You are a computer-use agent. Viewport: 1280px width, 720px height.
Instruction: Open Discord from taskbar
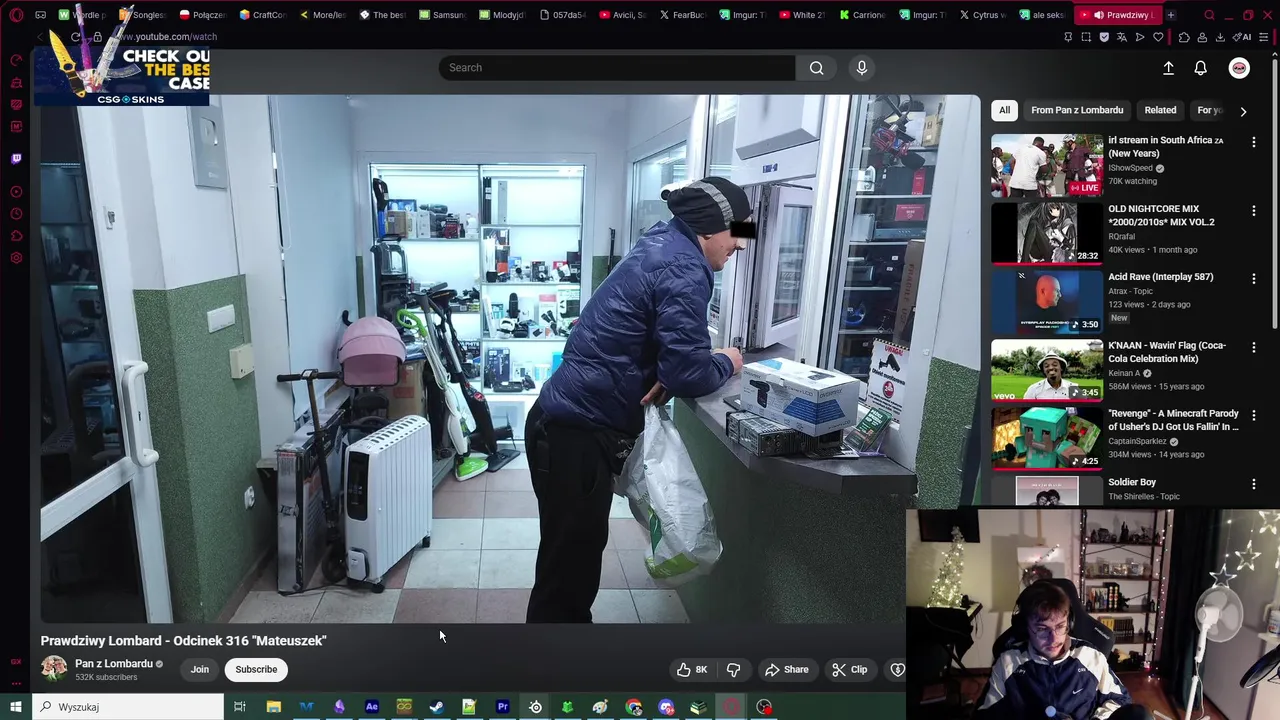pos(667,707)
